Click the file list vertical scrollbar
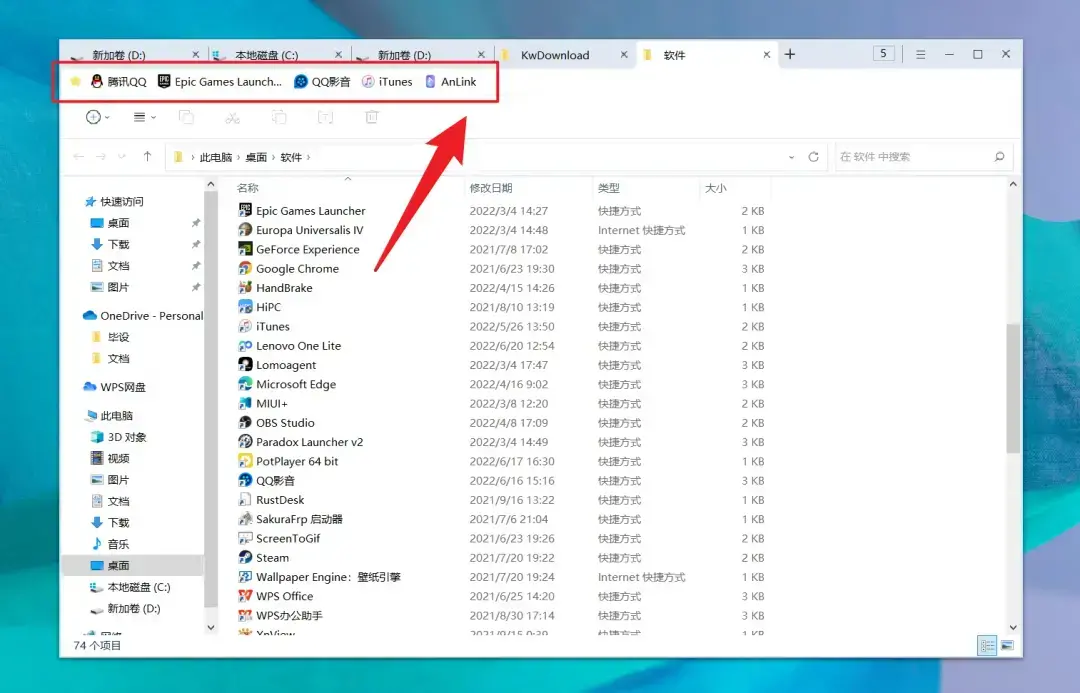The height and width of the screenshot is (693, 1080). point(1013,388)
